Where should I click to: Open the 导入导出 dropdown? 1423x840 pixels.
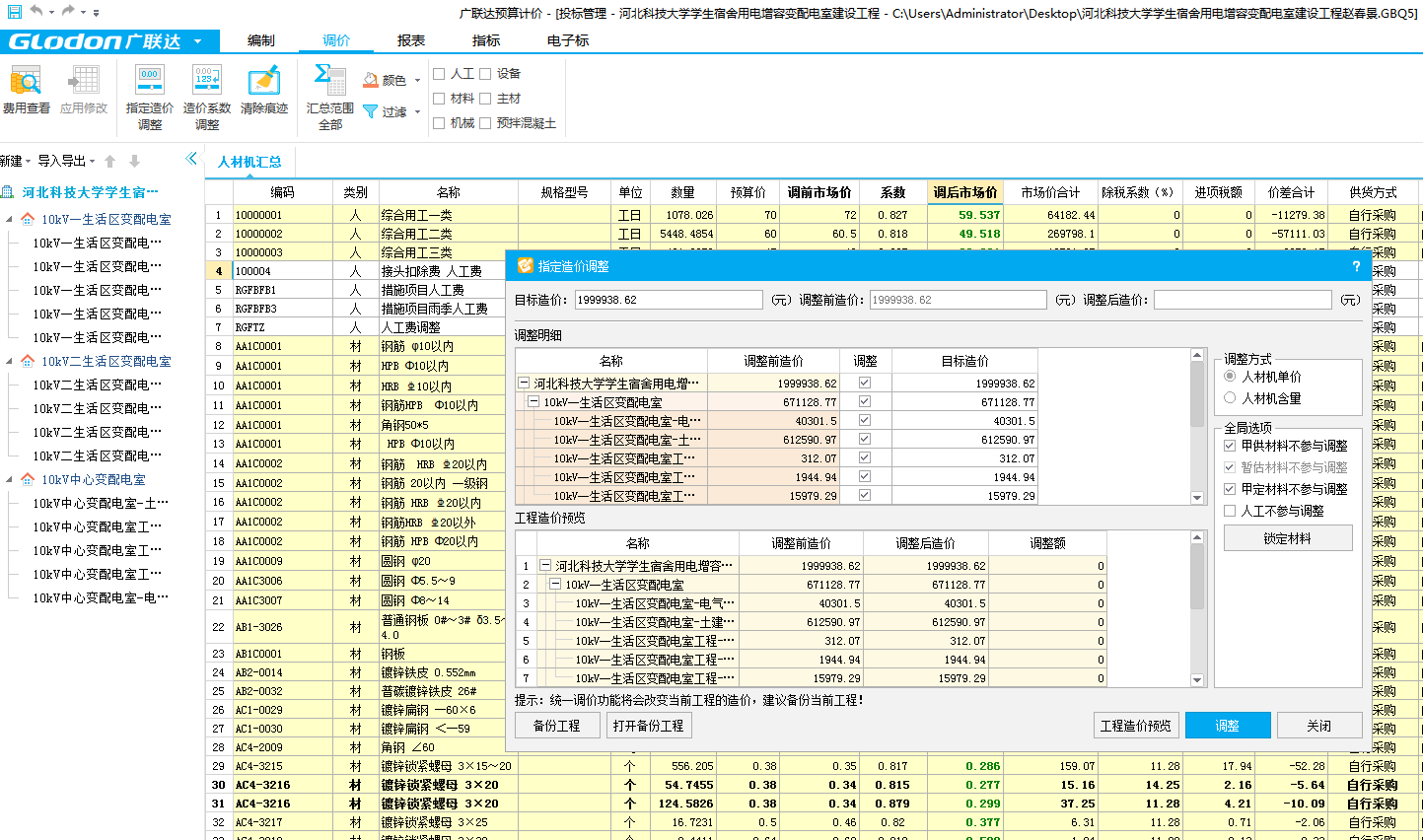click(66, 161)
